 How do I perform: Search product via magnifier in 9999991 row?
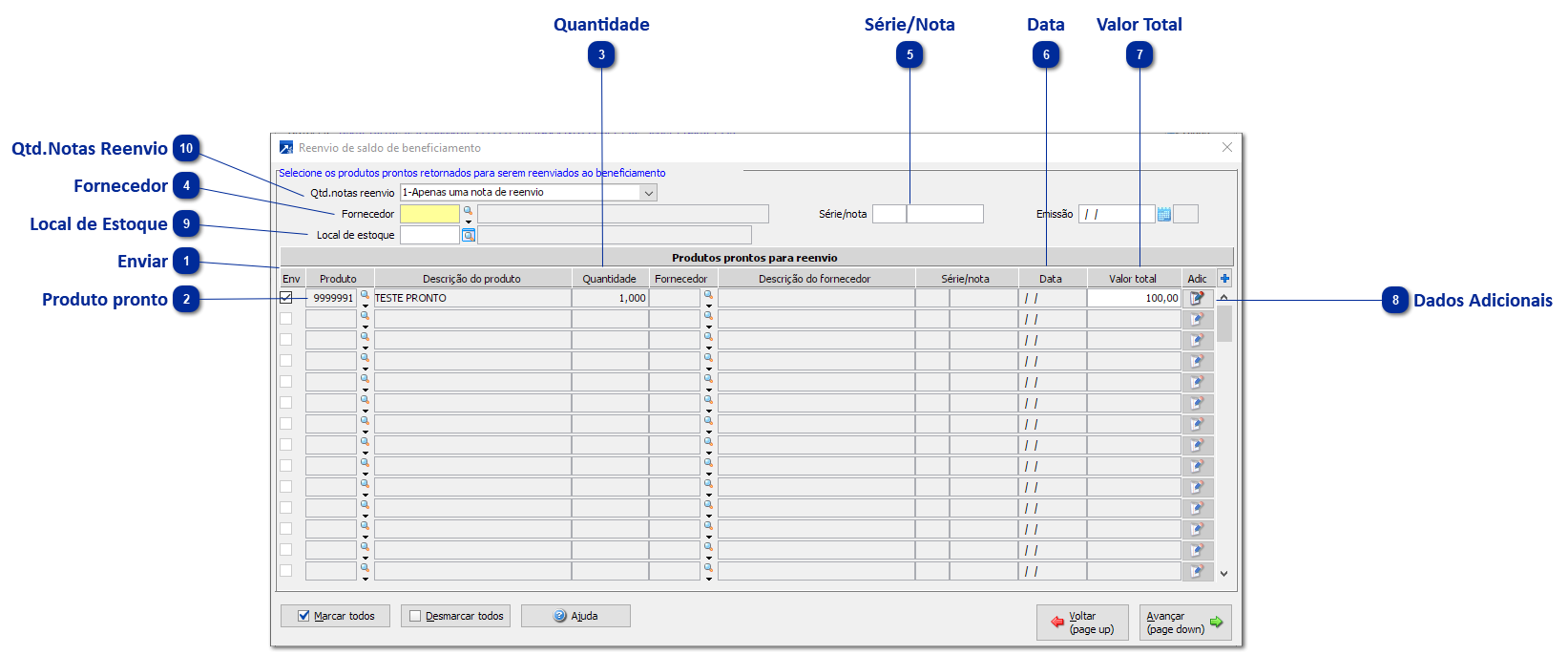click(365, 295)
